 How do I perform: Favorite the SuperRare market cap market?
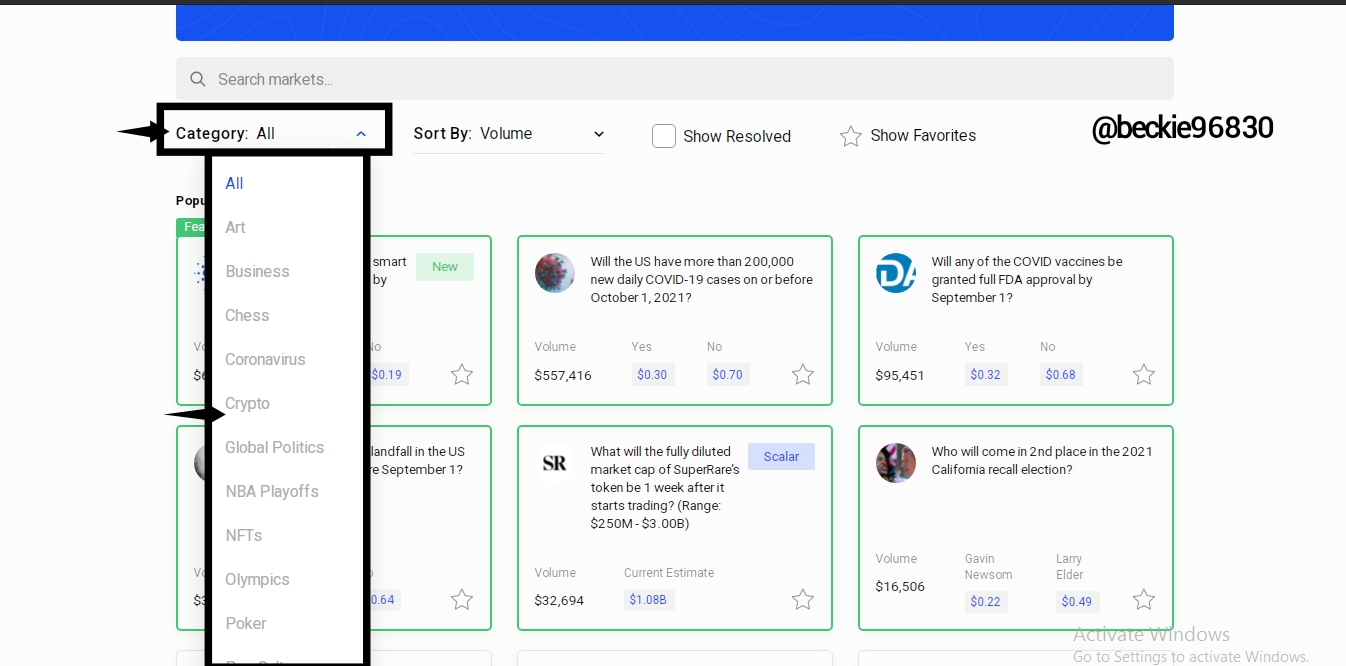point(802,600)
